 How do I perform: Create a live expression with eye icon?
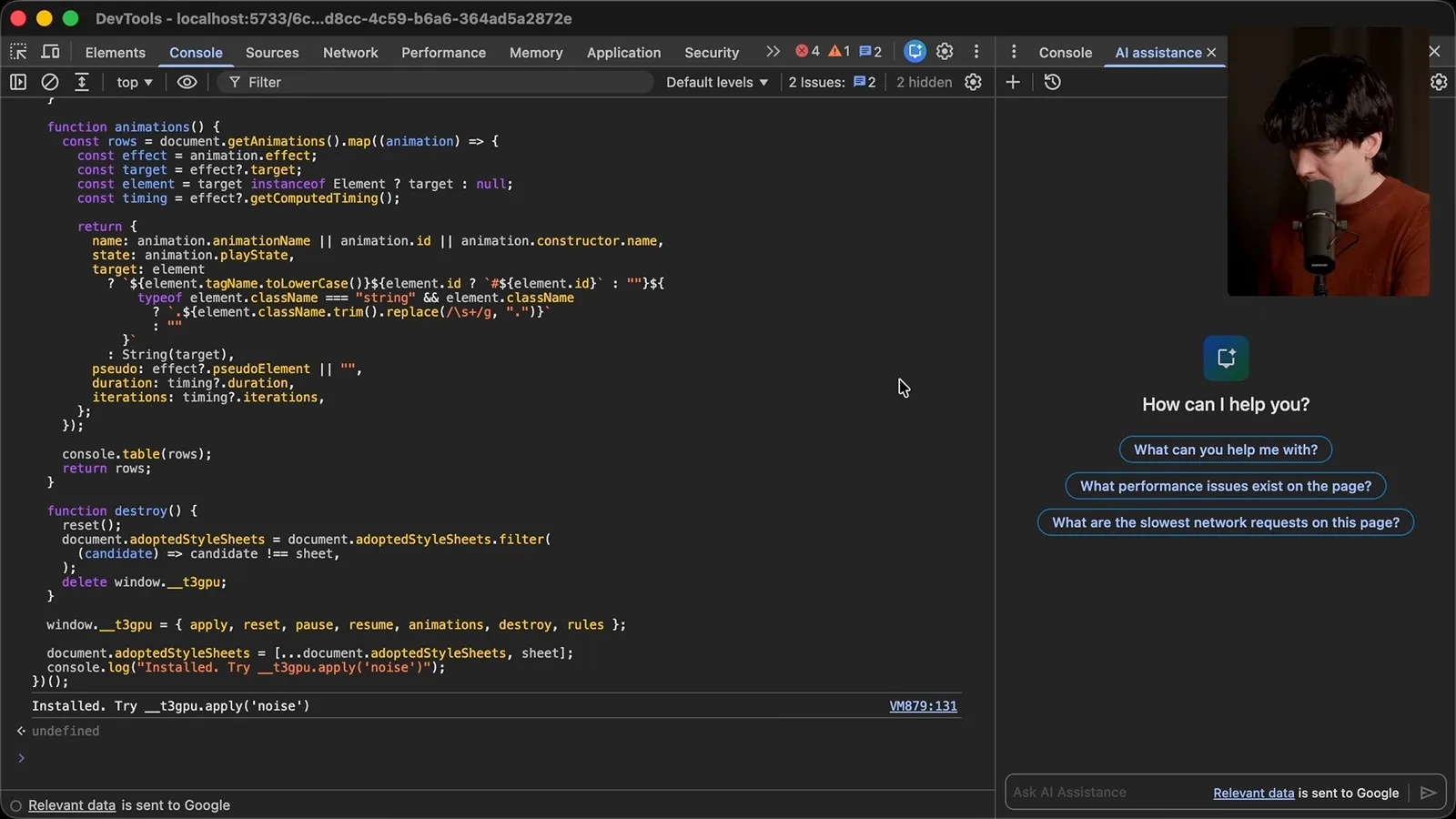pos(187,82)
